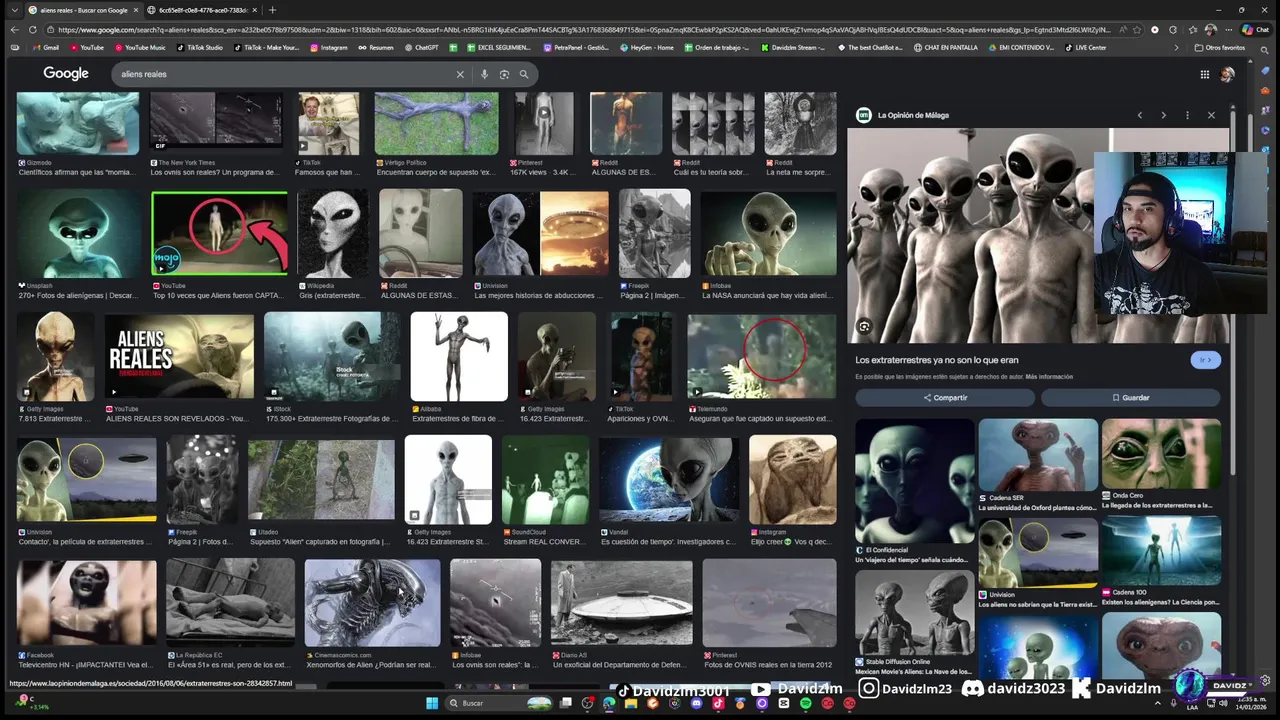Click the magnifier search icon in Google bar

pyautogui.click(x=523, y=74)
